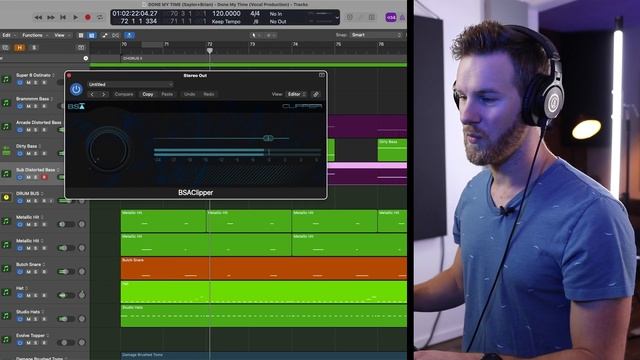Jump to the project start with the Go to Beginning button

(x=63, y=18)
